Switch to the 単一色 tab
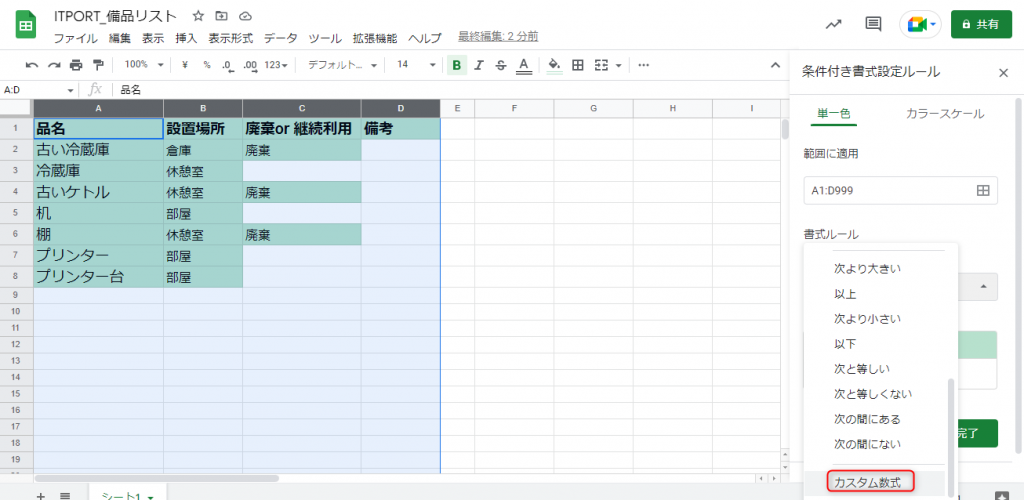This screenshot has width=1024, height=500. (x=834, y=114)
